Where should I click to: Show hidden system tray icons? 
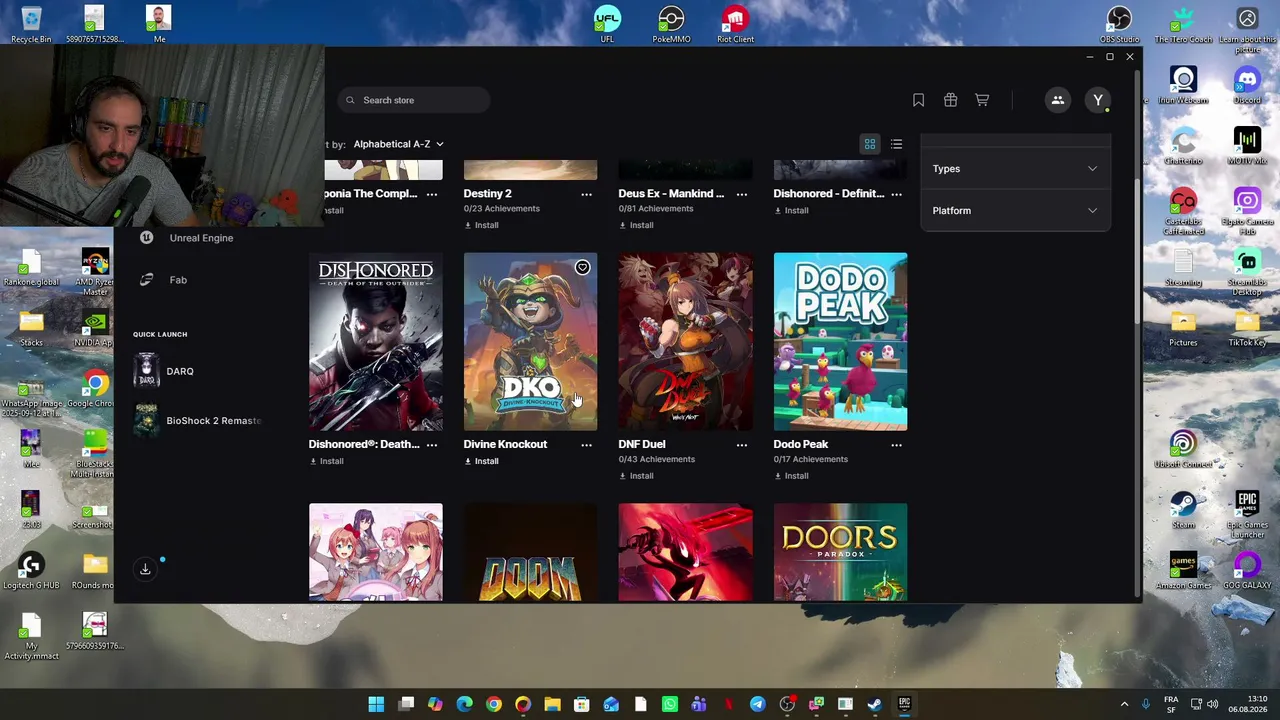click(x=1124, y=704)
